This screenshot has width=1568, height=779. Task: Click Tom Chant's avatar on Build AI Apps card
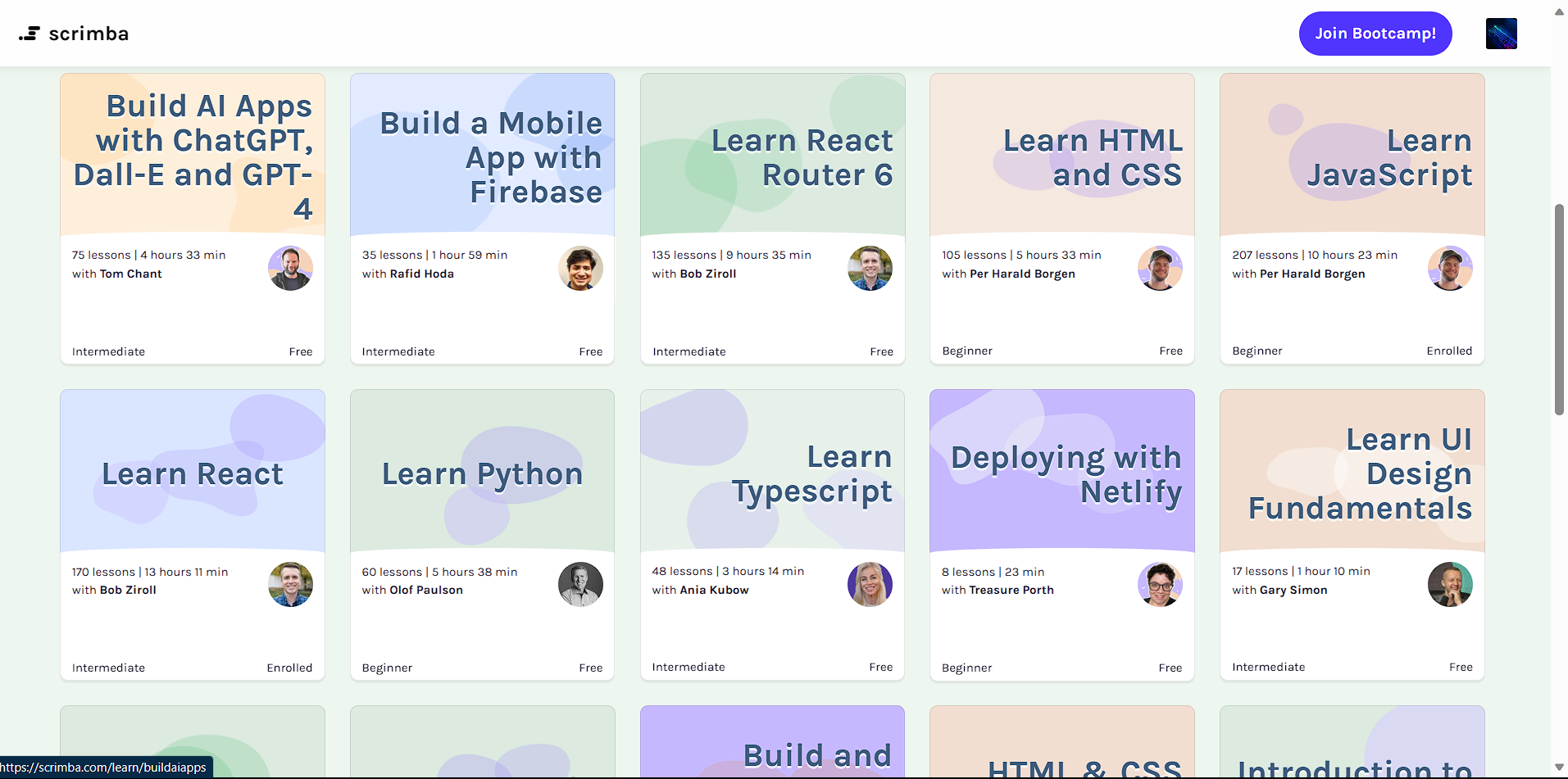click(290, 268)
